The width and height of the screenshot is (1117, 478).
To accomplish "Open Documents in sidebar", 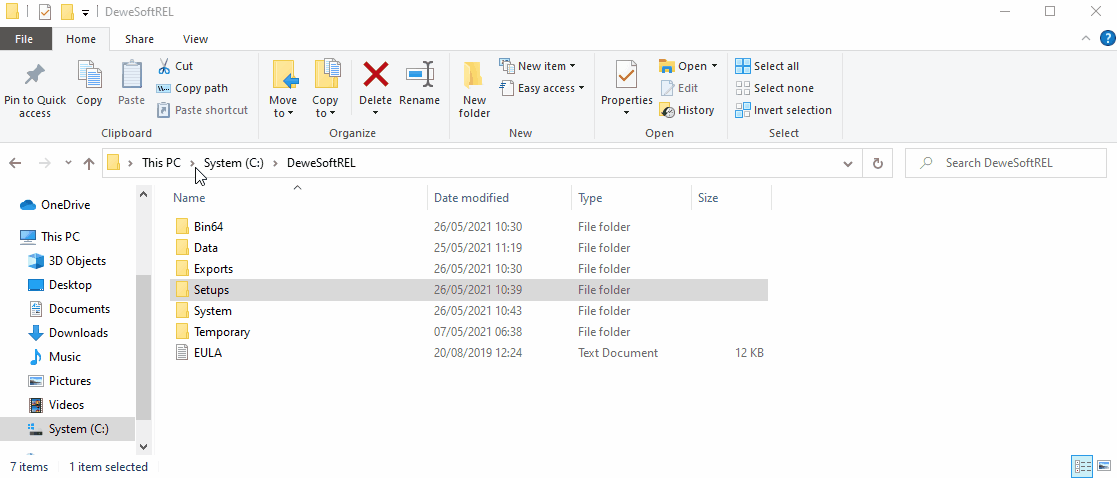I will [68, 309].
